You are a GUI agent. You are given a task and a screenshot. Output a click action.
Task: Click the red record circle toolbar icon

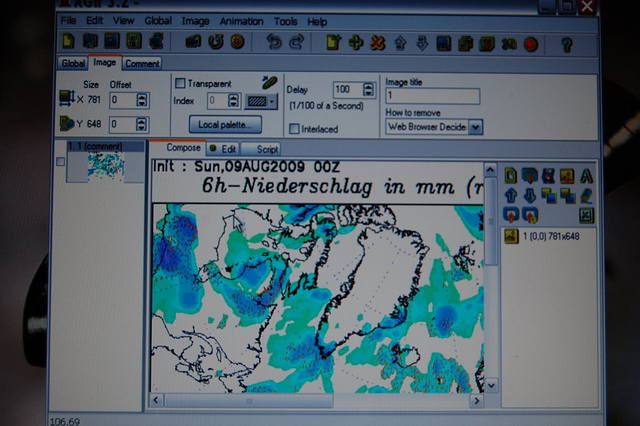point(530,44)
